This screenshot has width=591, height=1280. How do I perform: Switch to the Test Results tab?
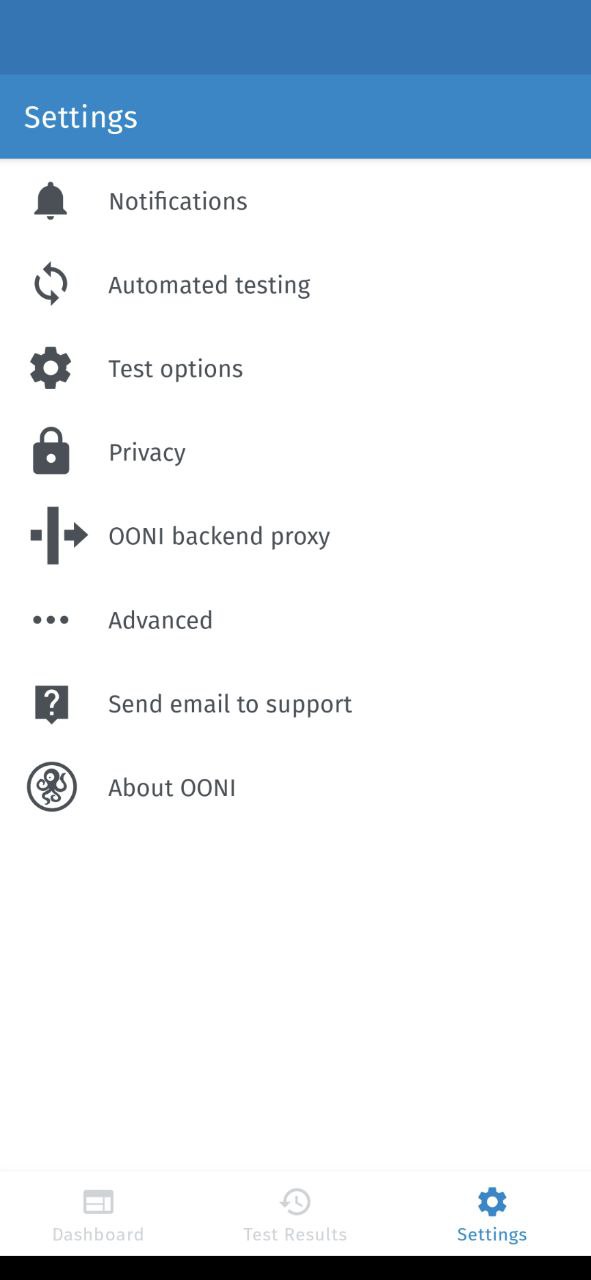click(295, 1214)
